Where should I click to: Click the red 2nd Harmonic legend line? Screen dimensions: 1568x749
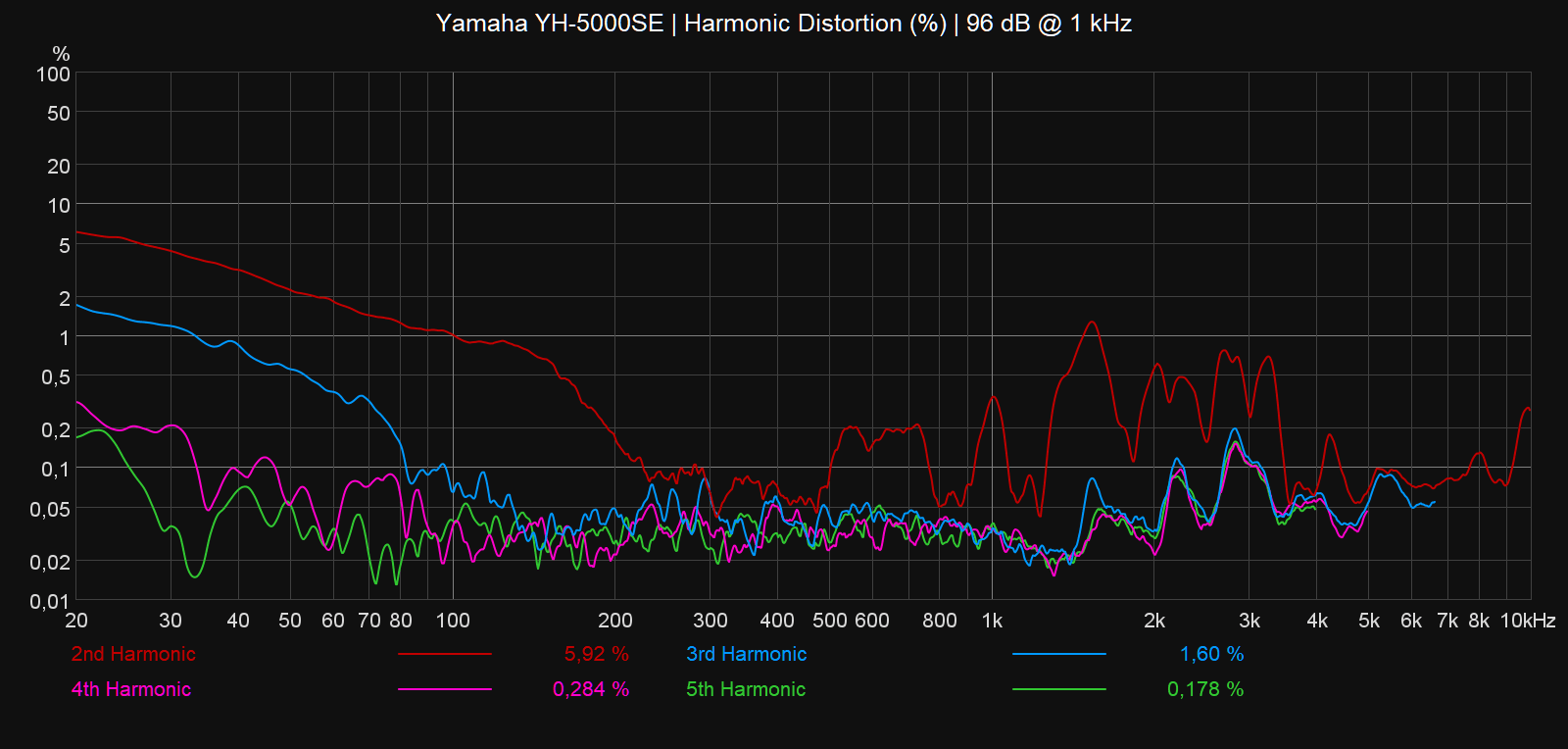444,654
